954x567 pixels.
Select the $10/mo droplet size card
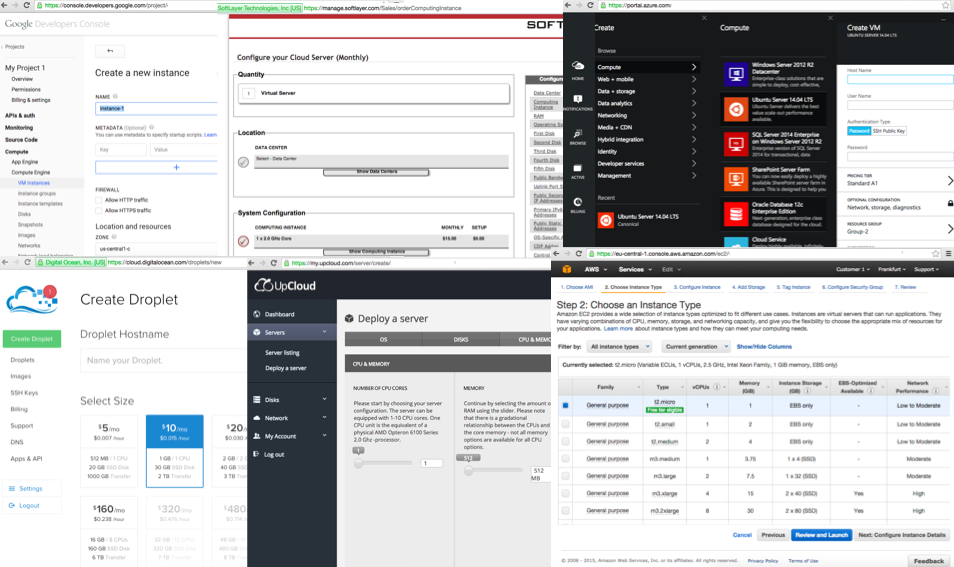click(x=175, y=451)
